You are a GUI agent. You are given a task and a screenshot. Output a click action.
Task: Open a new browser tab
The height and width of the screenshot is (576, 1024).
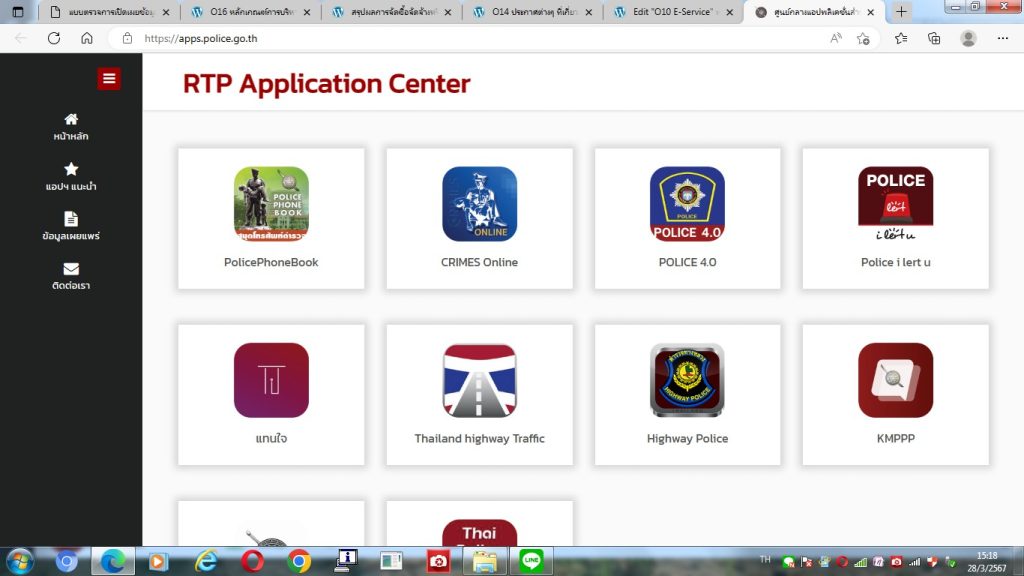point(902,12)
